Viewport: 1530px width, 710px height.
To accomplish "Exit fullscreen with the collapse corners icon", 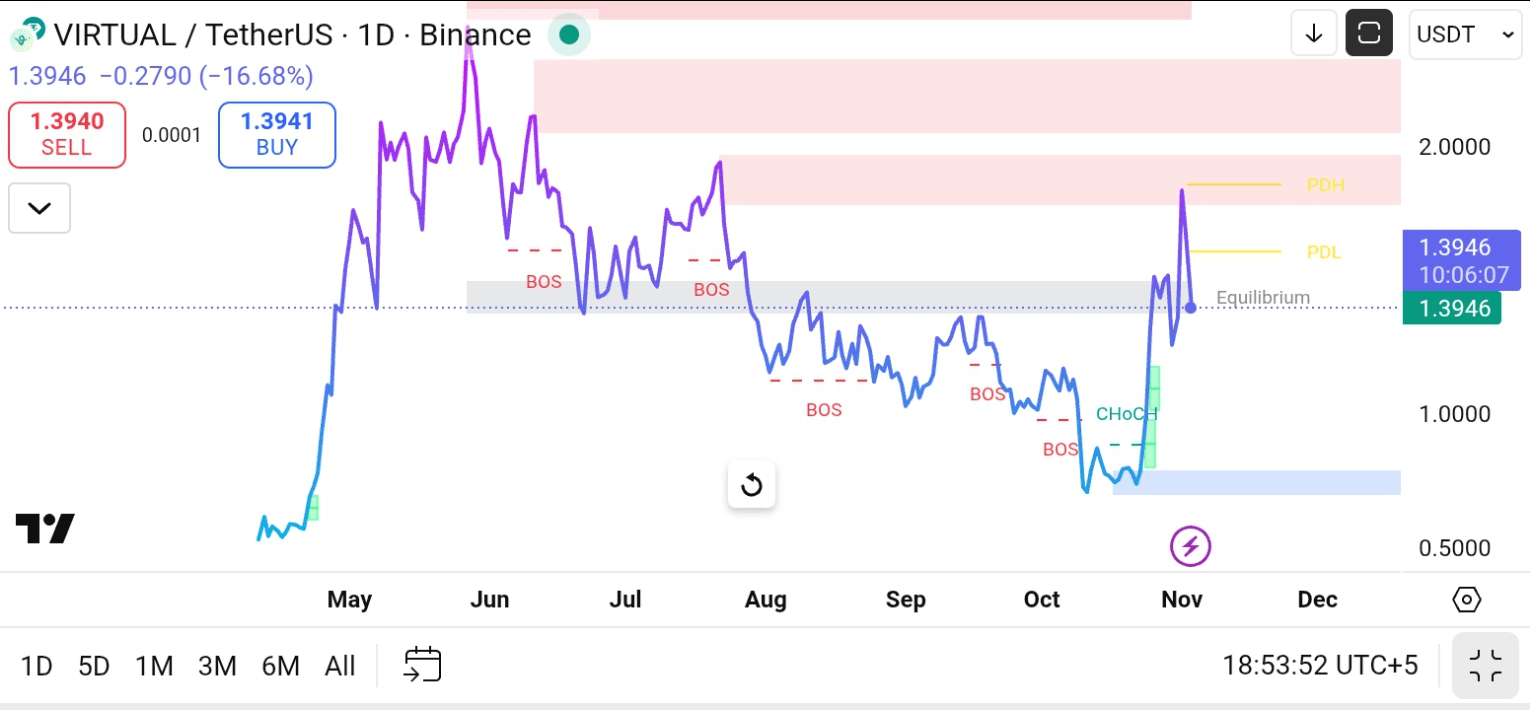I will [1485, 665].
